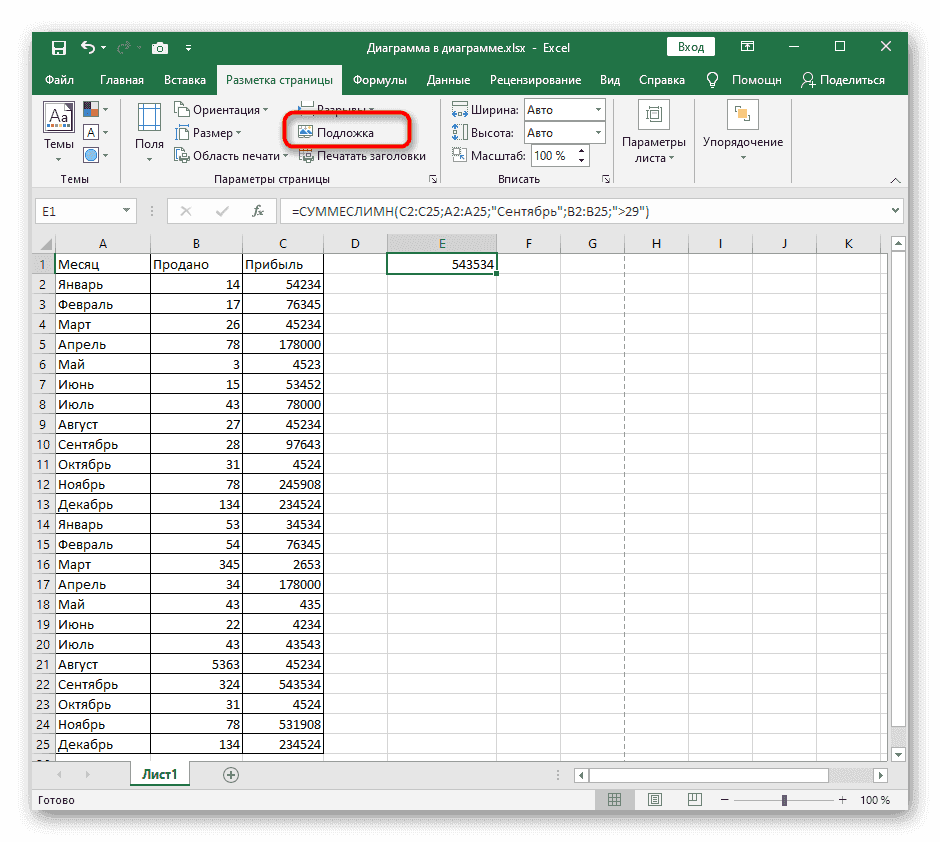Expand the Ширина width dropdown
The width and height of the screenshot is (940, 842).
tap(598, 110)
